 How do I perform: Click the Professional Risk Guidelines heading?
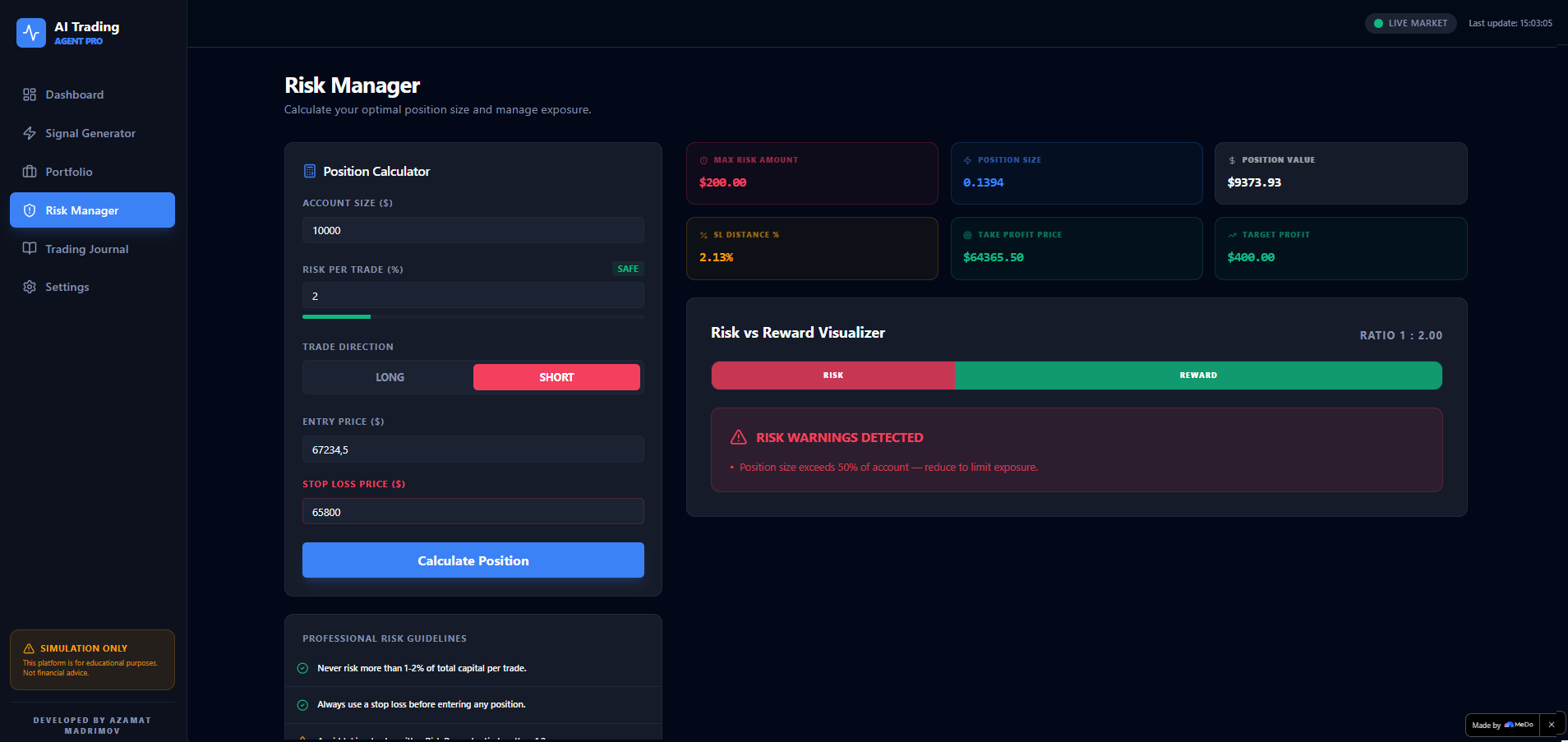click(x=385, y=638)
